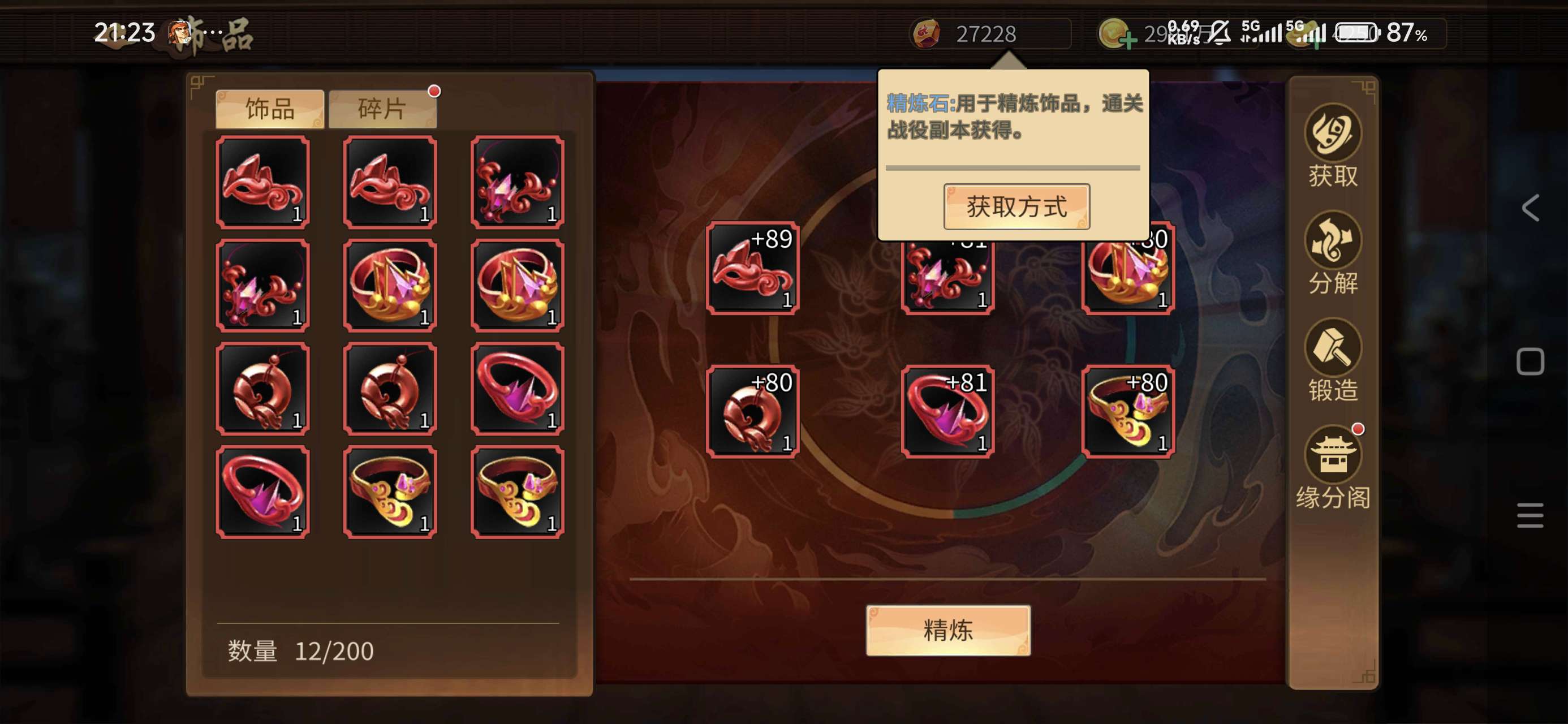
Task: Click the 精炼 refine button
Action: [947, 630]
